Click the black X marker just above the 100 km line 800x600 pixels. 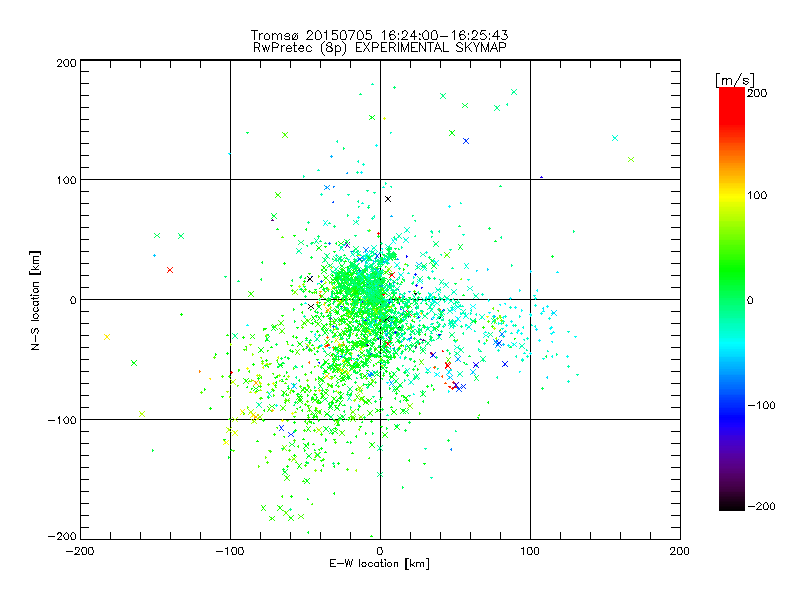point(388,199)
